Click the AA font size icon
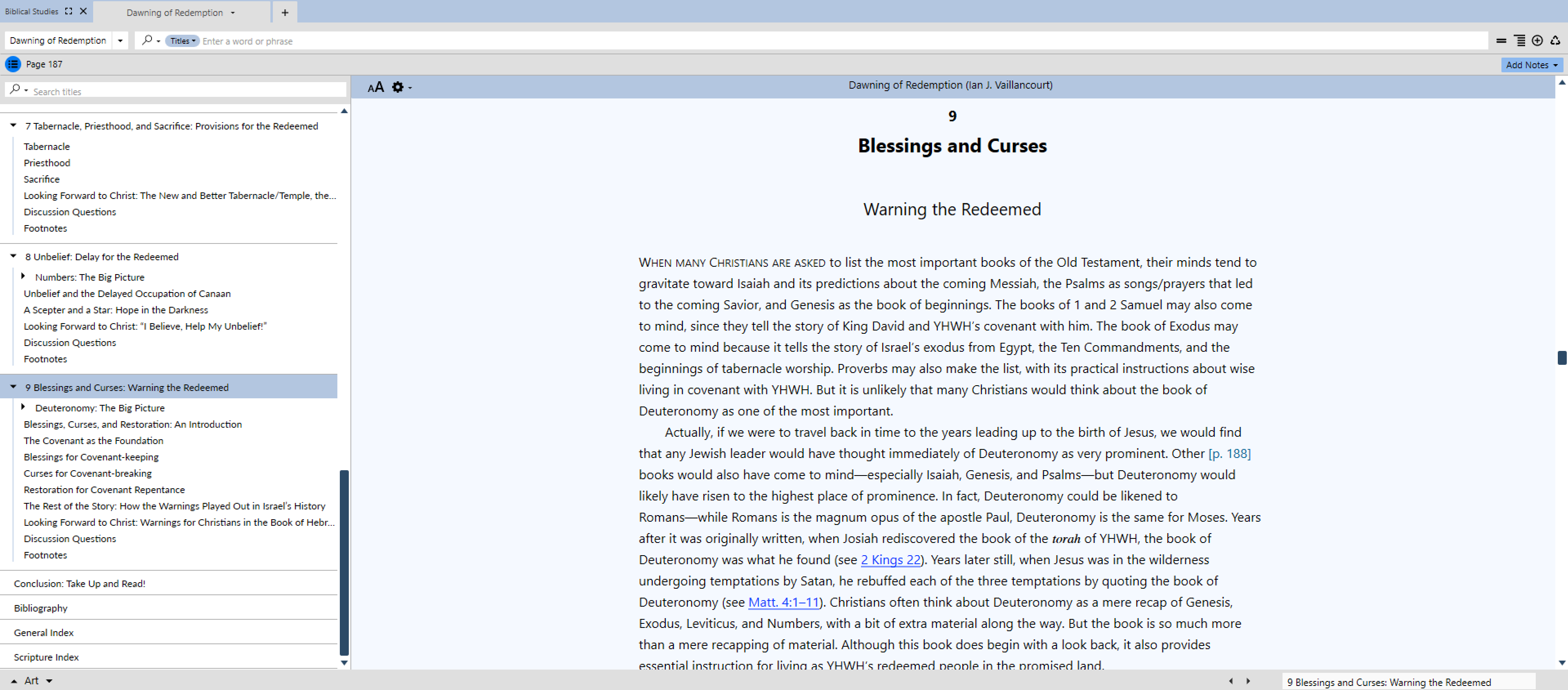 click(x=376, y=87)
